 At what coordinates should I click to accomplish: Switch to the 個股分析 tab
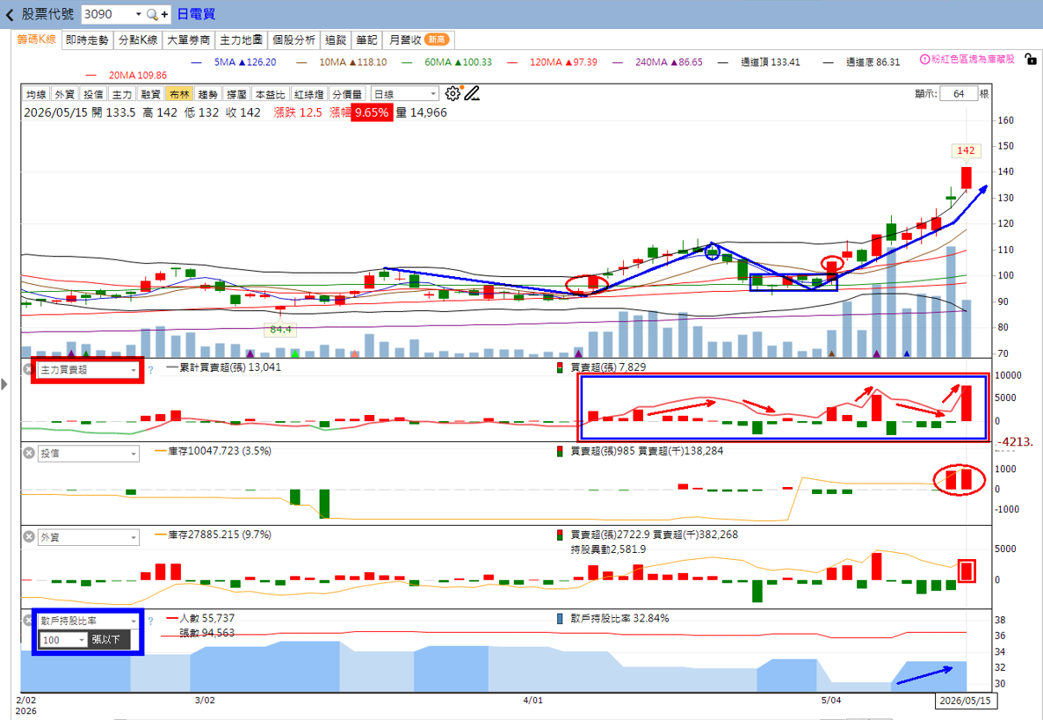[x=293, y=40]
